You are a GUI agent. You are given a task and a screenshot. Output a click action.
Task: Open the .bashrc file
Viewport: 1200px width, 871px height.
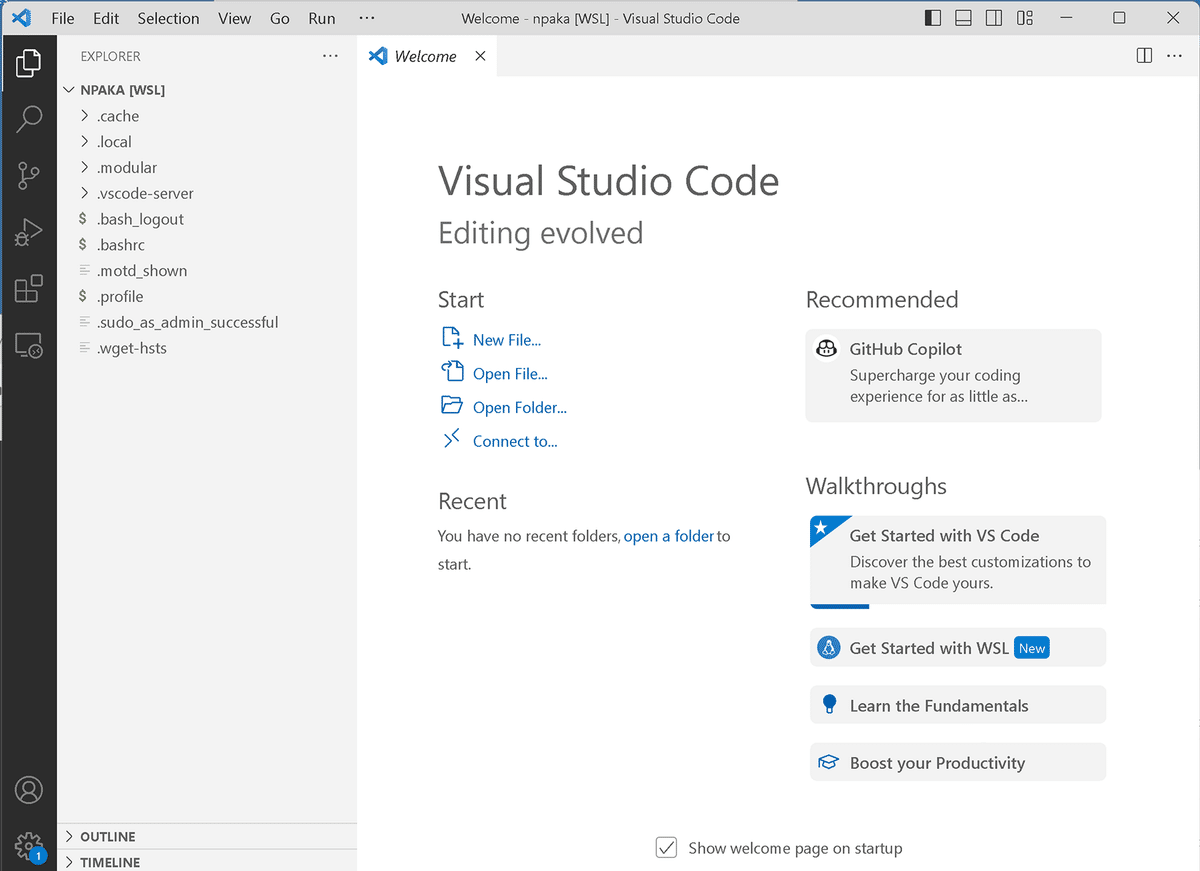tap(121, 245)
